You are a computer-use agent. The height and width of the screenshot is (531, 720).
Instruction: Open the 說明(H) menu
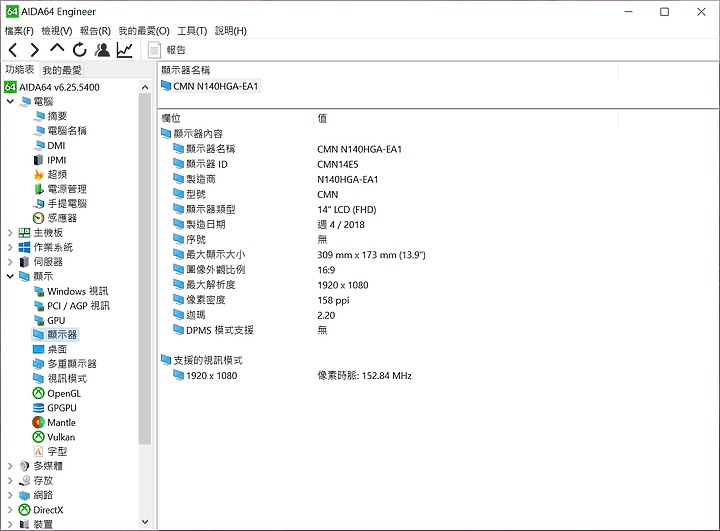231,31
